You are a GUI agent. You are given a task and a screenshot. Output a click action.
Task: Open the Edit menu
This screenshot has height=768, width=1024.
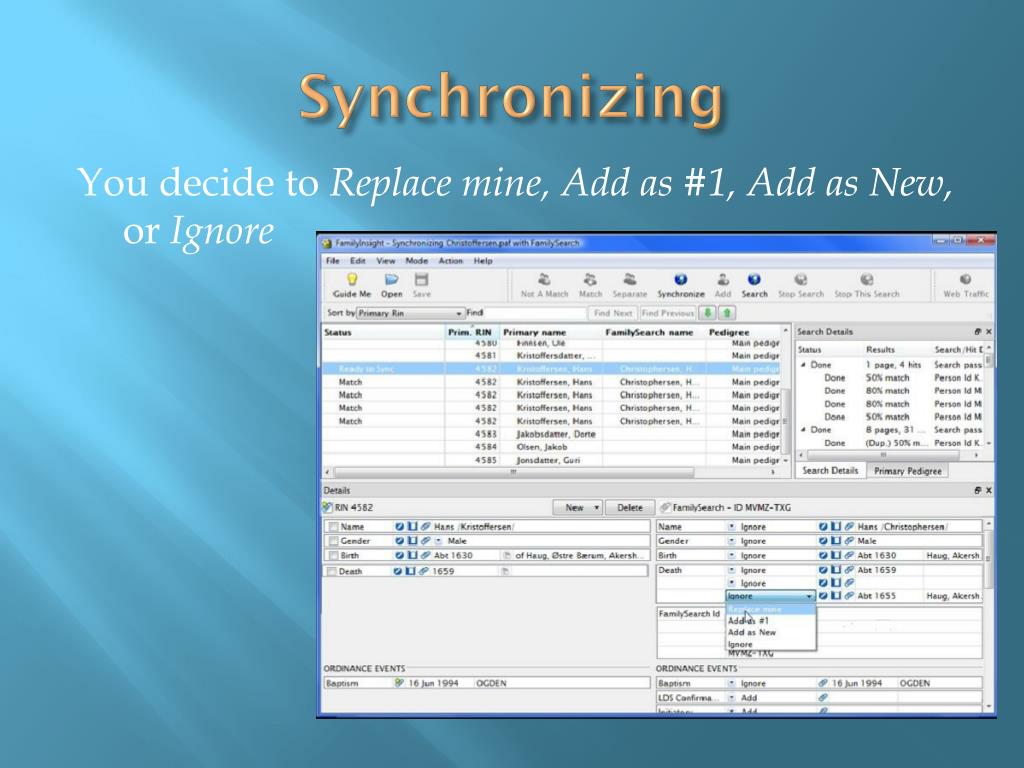[357, 261]
